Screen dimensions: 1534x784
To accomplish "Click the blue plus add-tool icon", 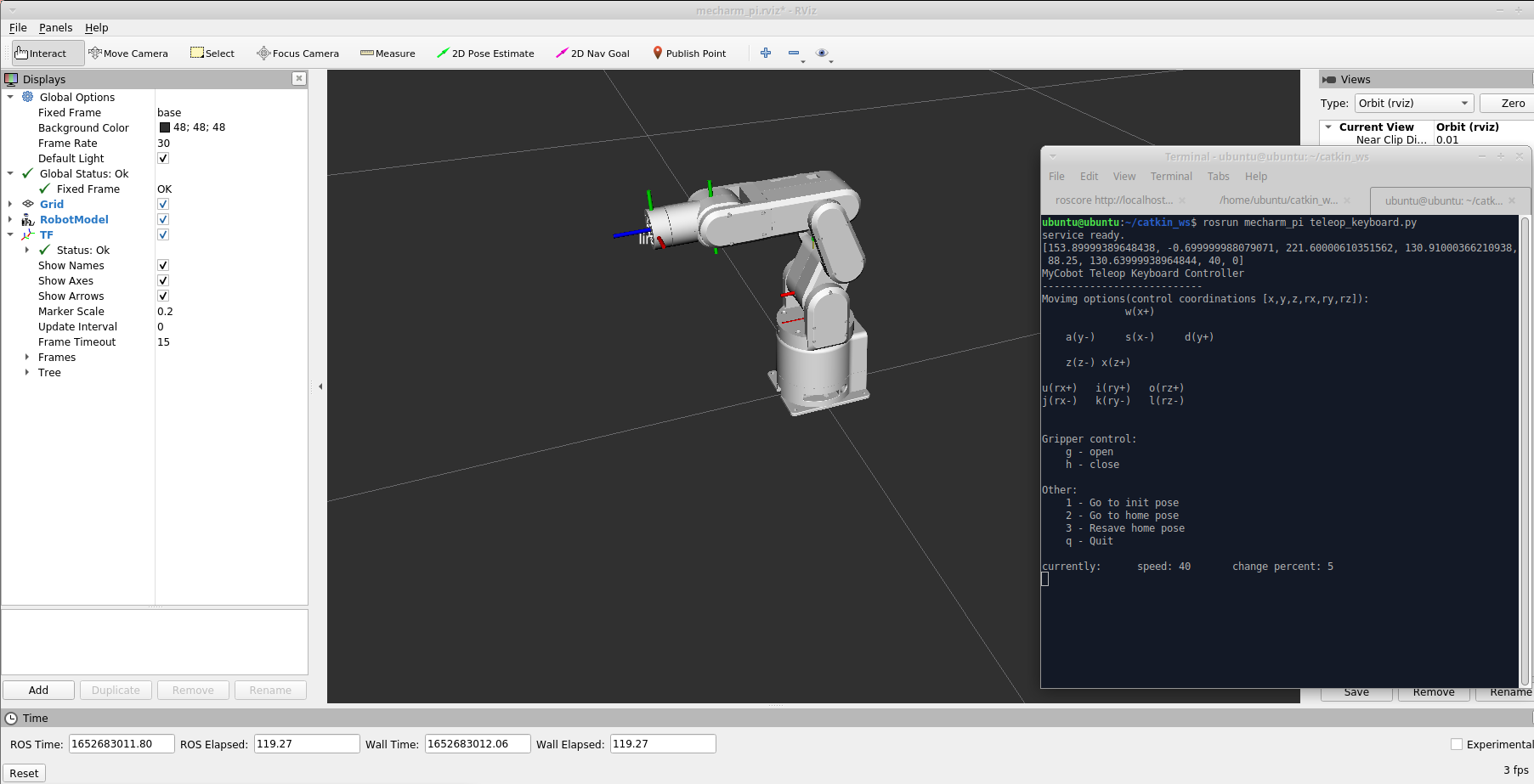I will [766, 53].
